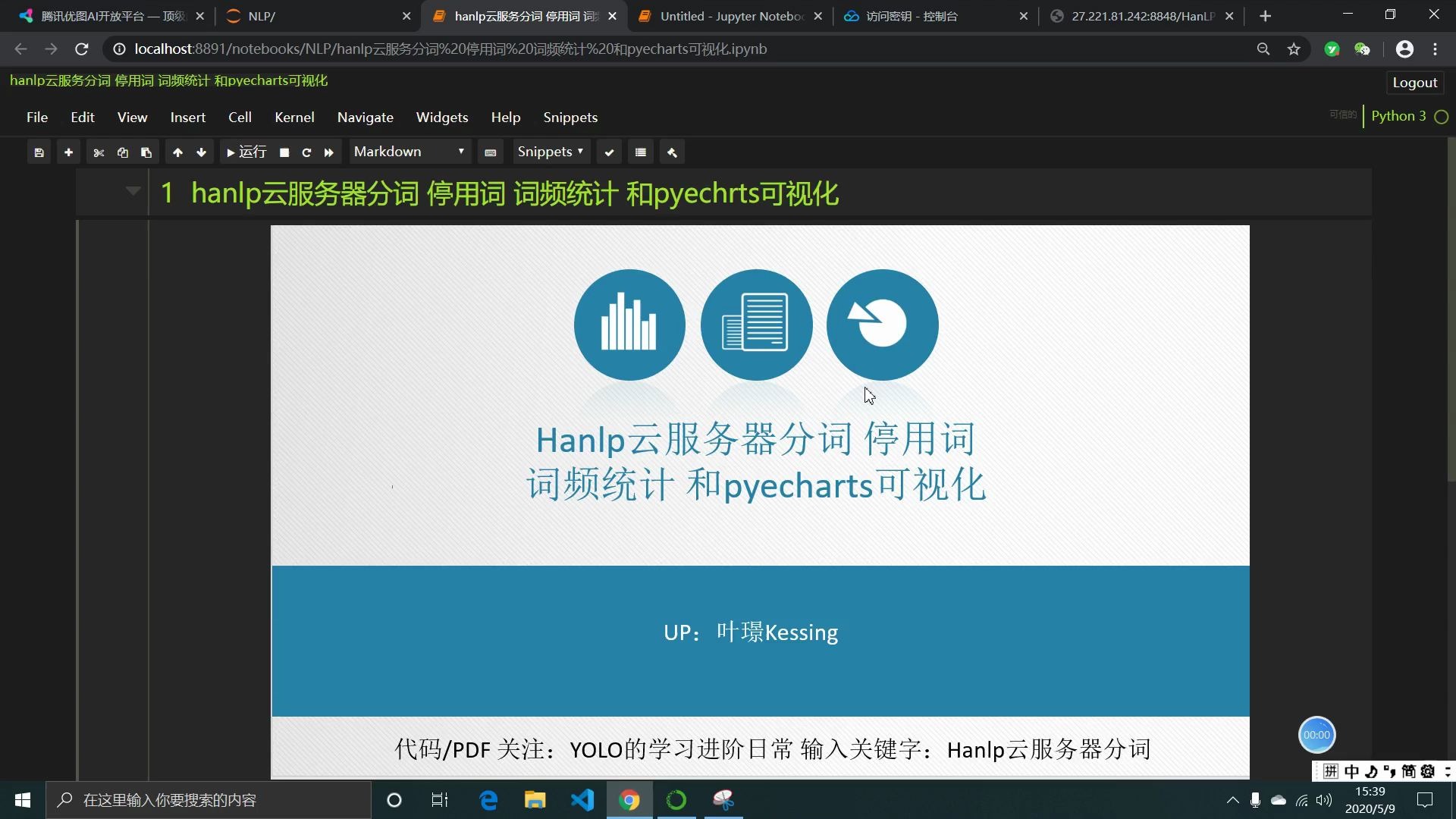This screenshot has height=819, width=1456.
Task: Switch to the 腾讯优图AI开放平台 browser tab
Action: point(112,16)
